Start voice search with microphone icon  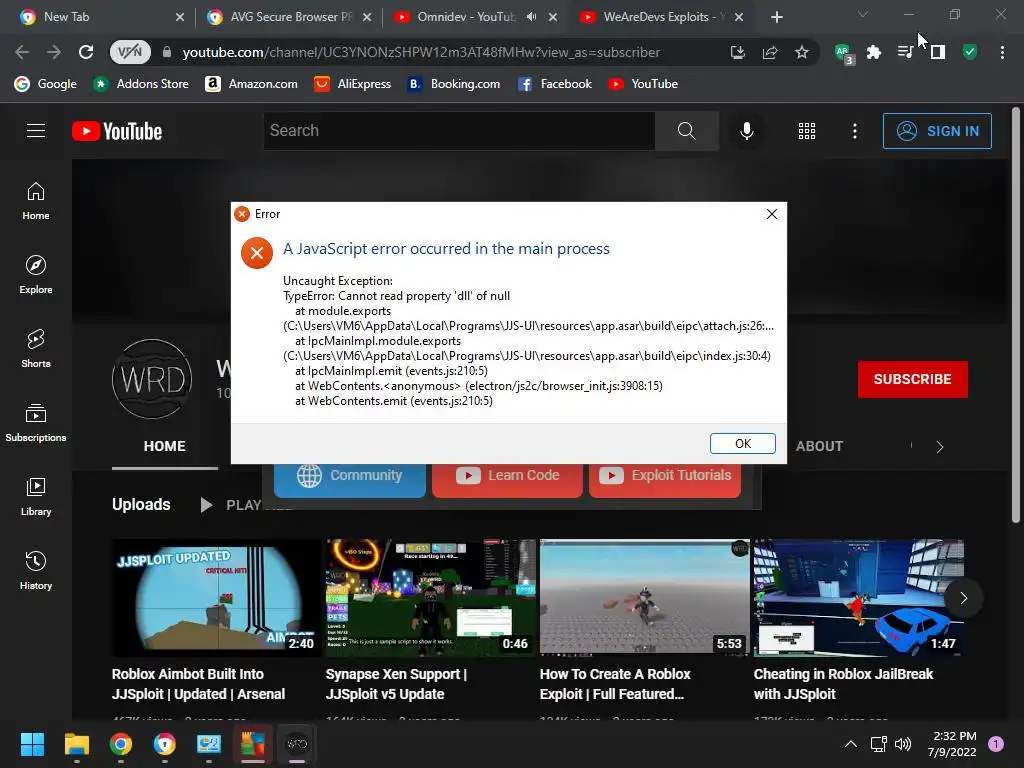click(746, 131)
